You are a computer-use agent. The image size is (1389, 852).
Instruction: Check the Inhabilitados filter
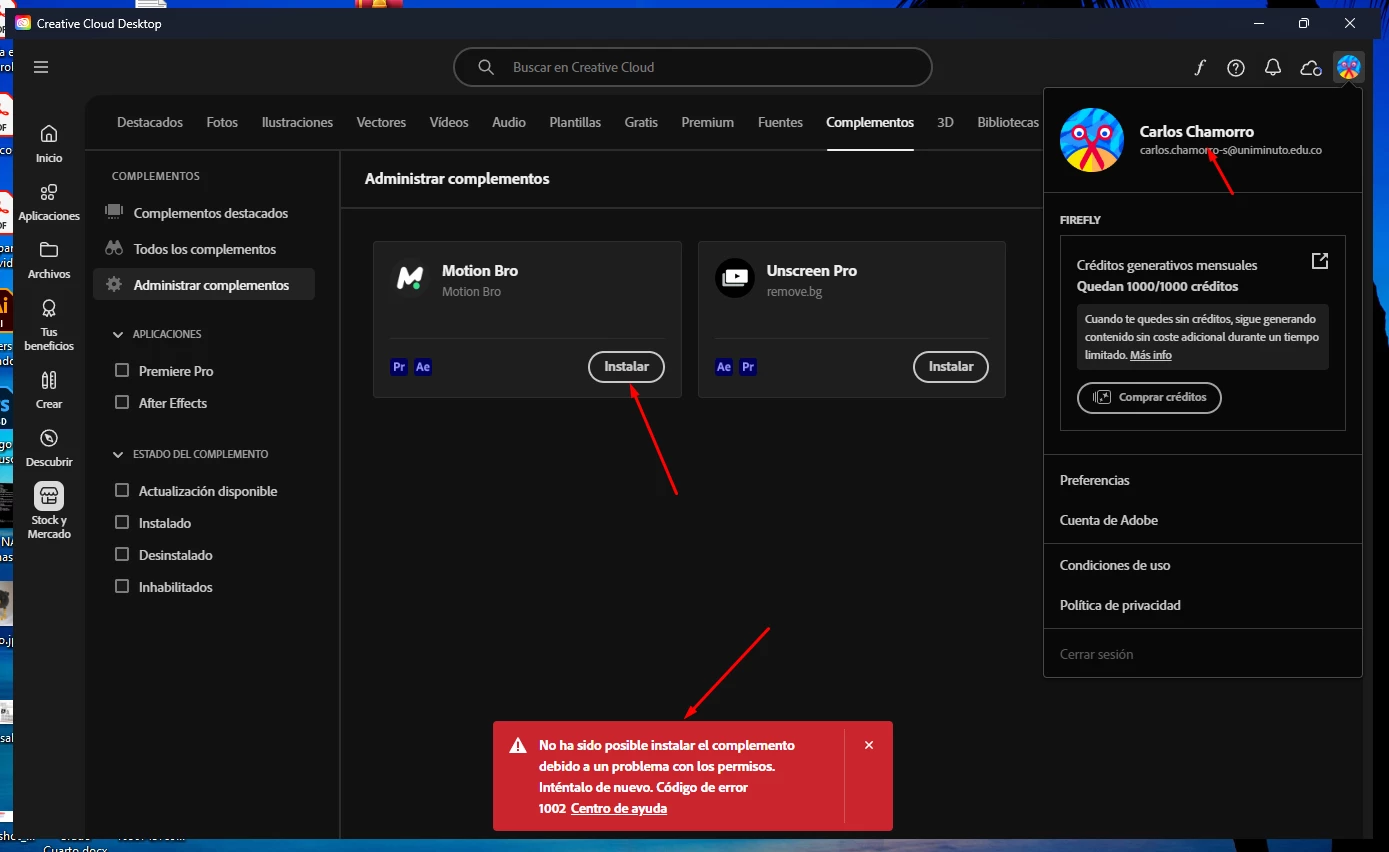click(x=122, y=587)
